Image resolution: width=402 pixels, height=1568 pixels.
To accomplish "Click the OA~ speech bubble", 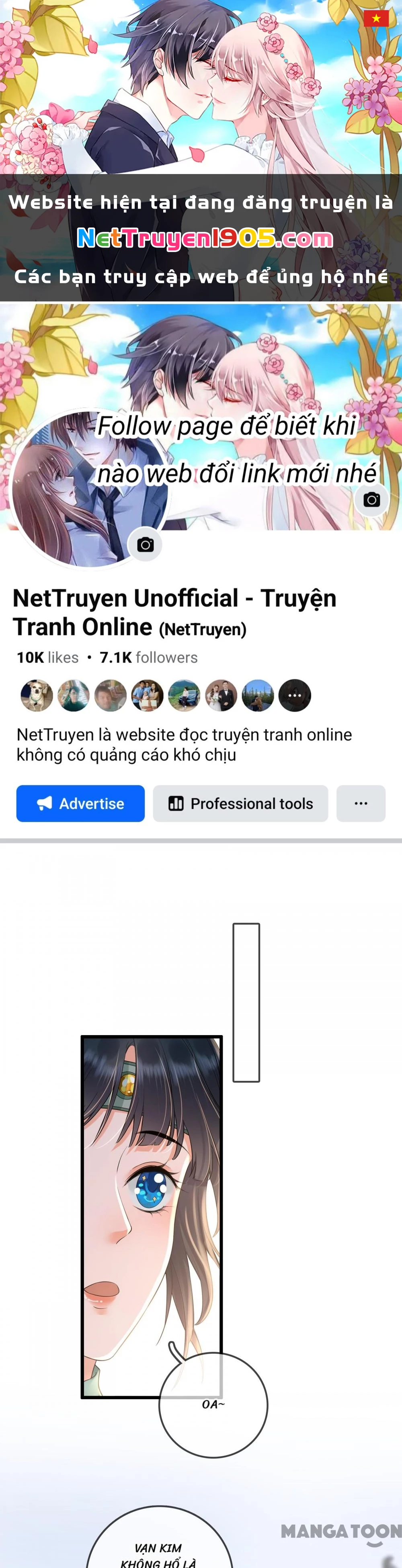I will [213, 1405].
